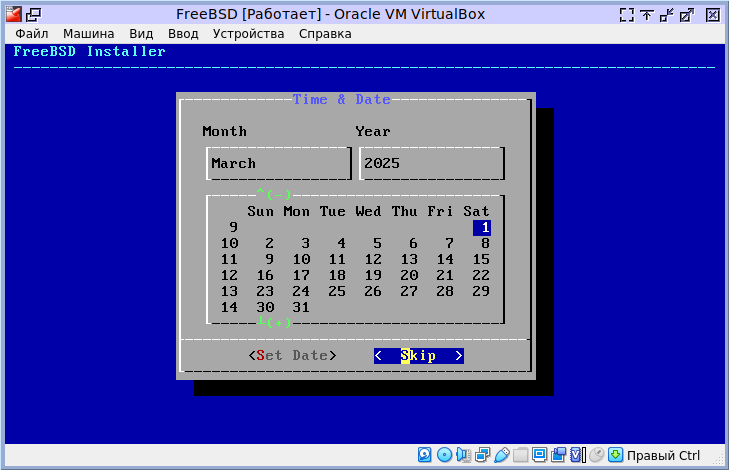Click the maximize window arrow icon in the title bar

coord(687,15)
